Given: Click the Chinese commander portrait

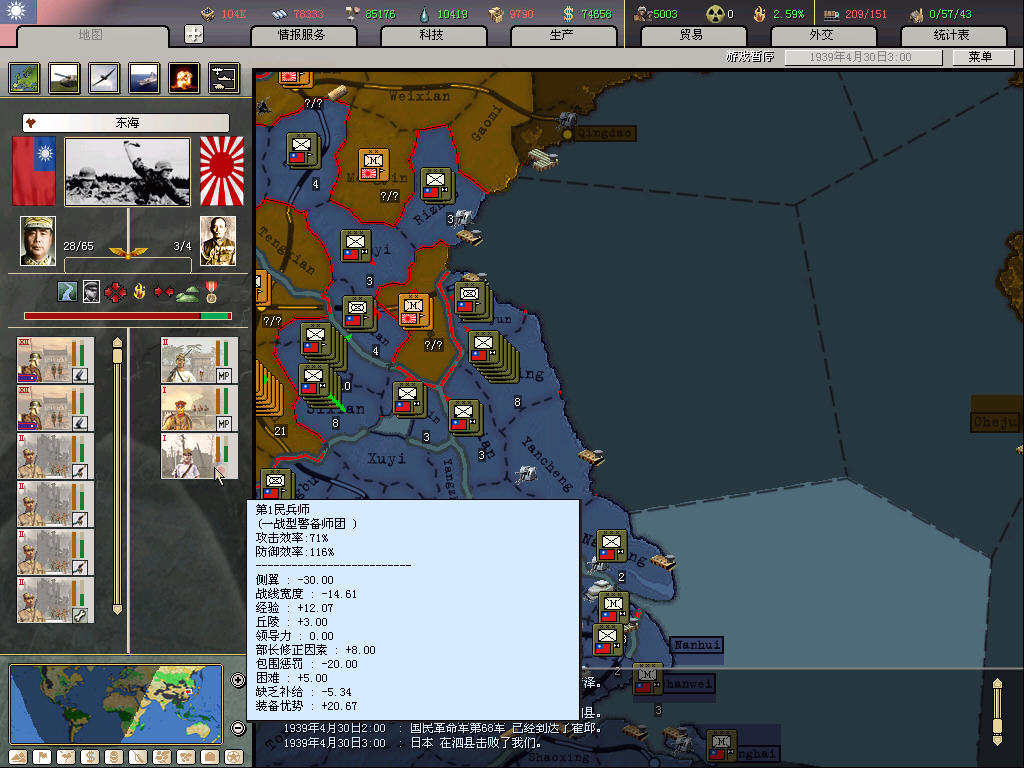Looking at the screenshot, I should pos(38,240).
